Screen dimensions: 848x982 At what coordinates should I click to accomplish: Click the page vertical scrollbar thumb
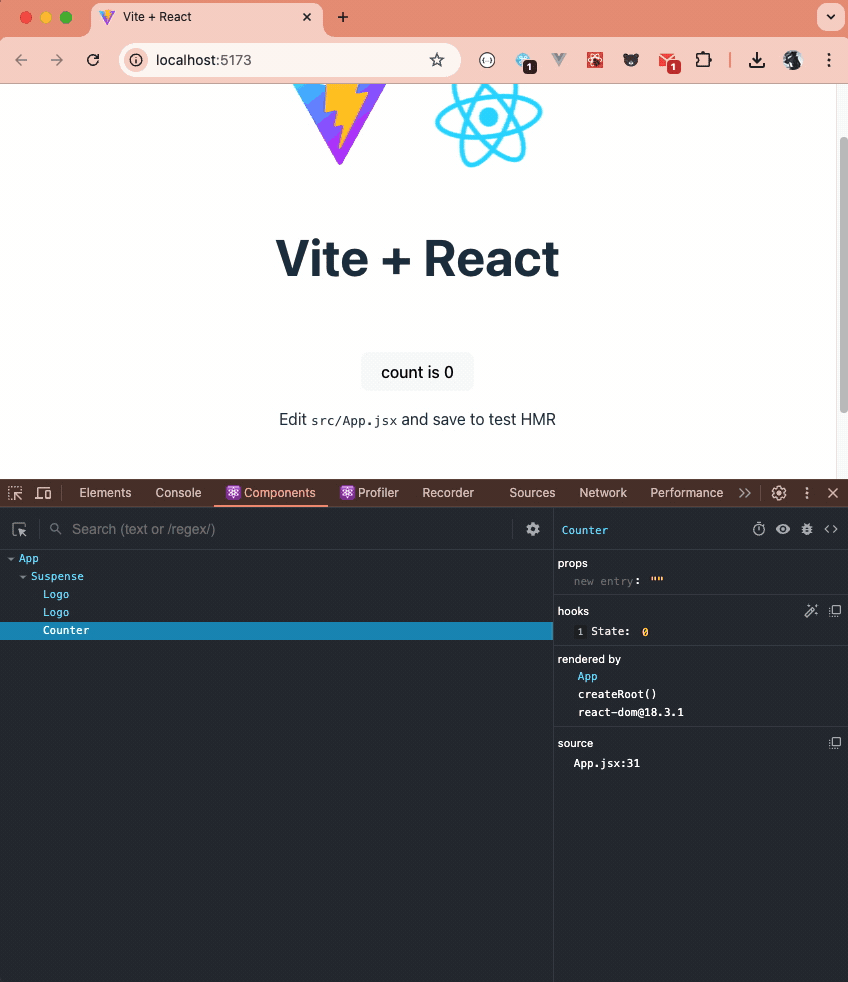click(843, 274)
